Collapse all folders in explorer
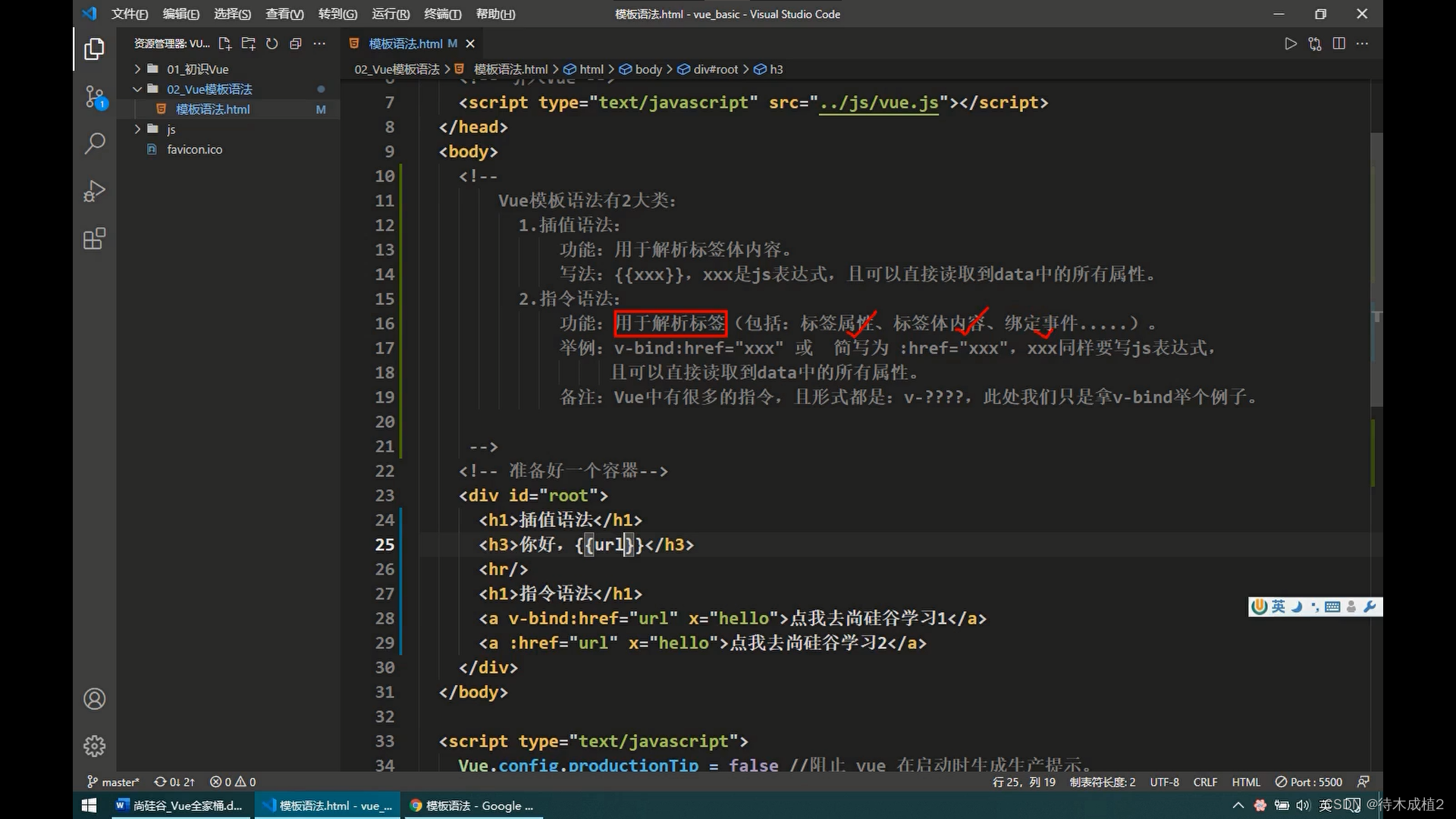 (296, 43)
